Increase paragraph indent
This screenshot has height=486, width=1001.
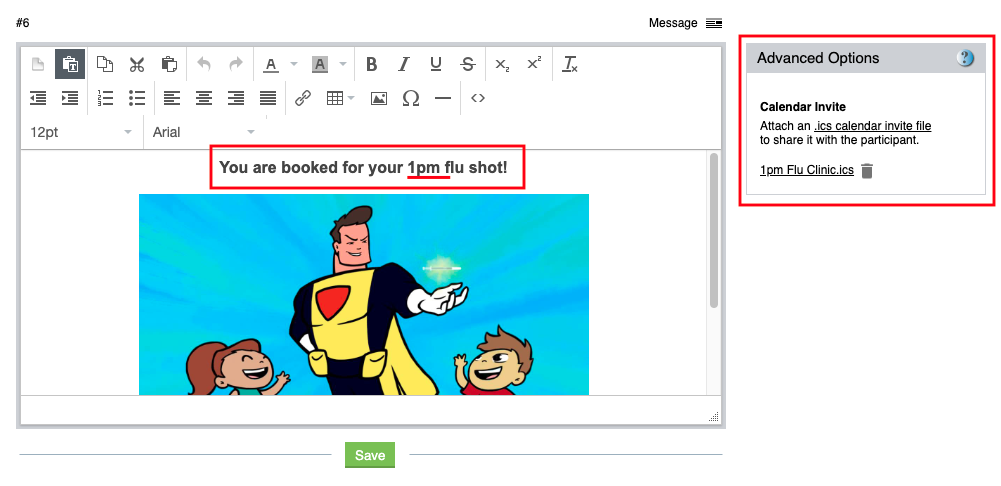click(70, 98)
